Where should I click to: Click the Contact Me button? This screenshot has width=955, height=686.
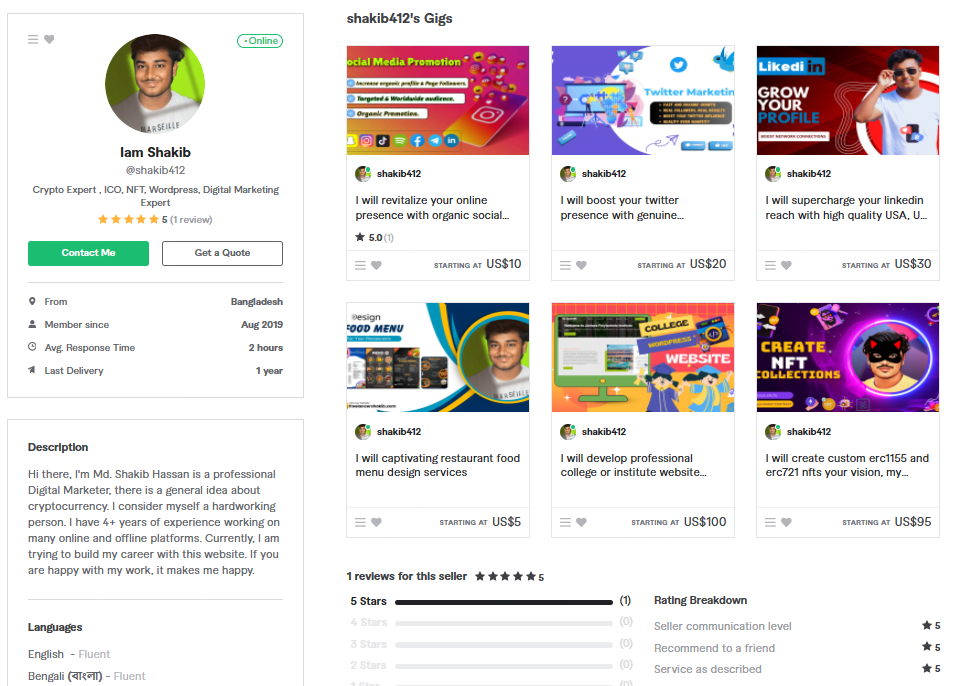88,253
